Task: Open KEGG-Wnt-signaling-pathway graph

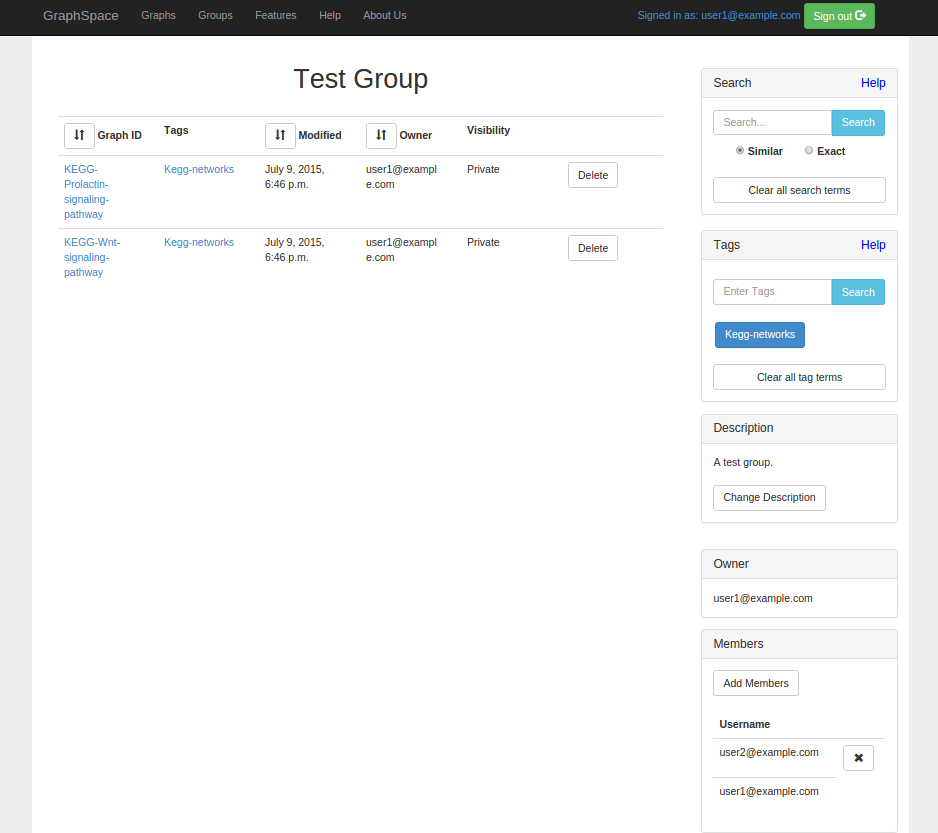Action: coord(92,257)
